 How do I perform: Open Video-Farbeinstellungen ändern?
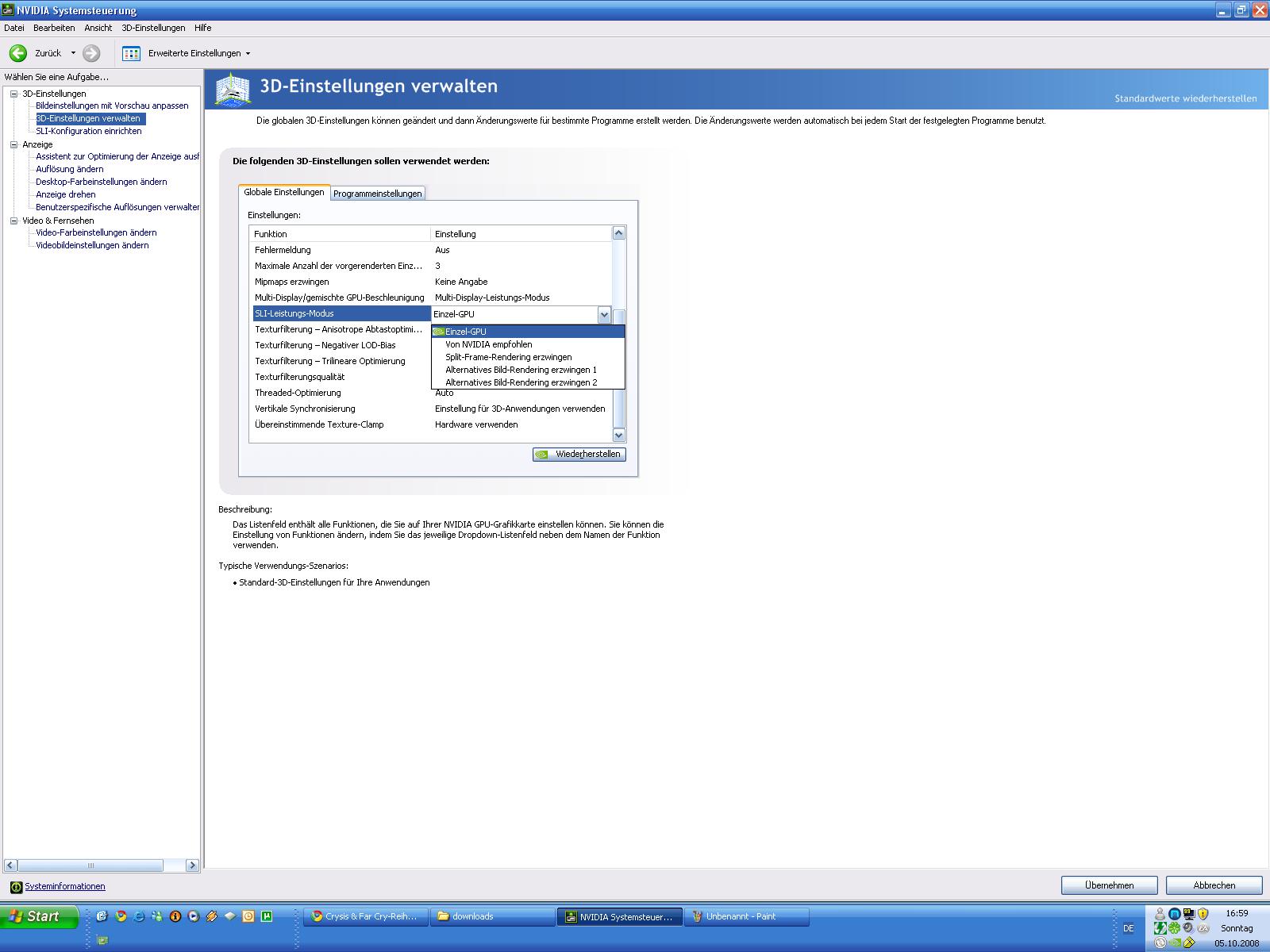[x=96, y=232]
